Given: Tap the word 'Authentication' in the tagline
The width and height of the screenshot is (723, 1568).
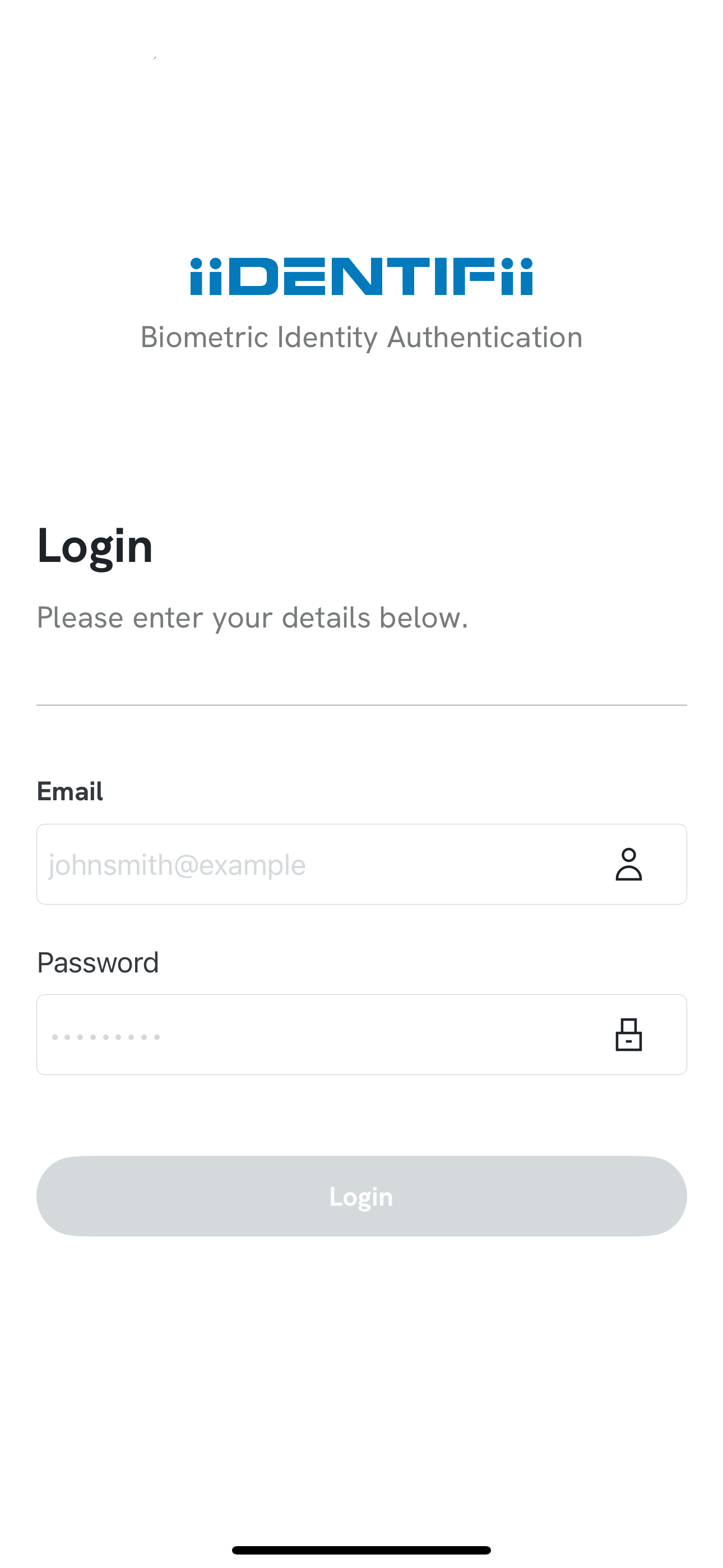Looking at the screenshot, I should 484,337.
